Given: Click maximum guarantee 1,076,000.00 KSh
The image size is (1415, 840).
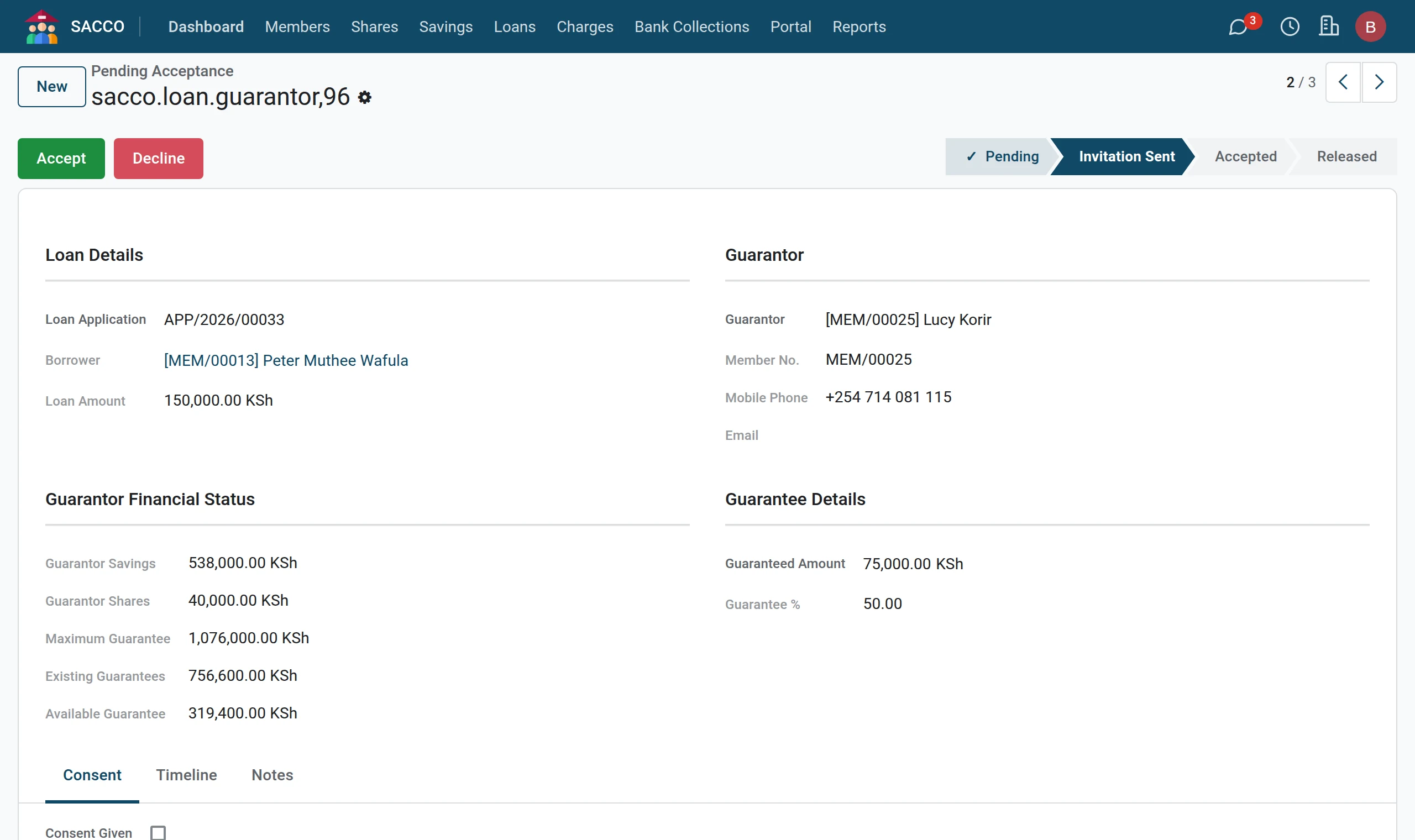Looking at the screenshot, I should point(249,638).
